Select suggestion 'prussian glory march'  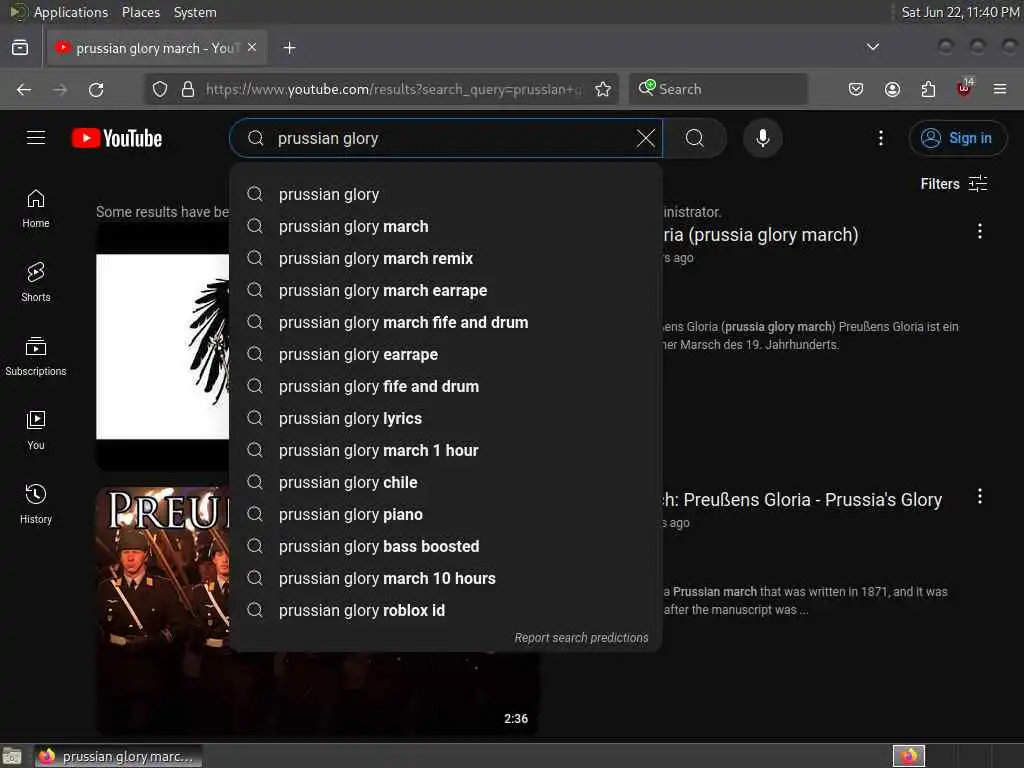point(446,226)
